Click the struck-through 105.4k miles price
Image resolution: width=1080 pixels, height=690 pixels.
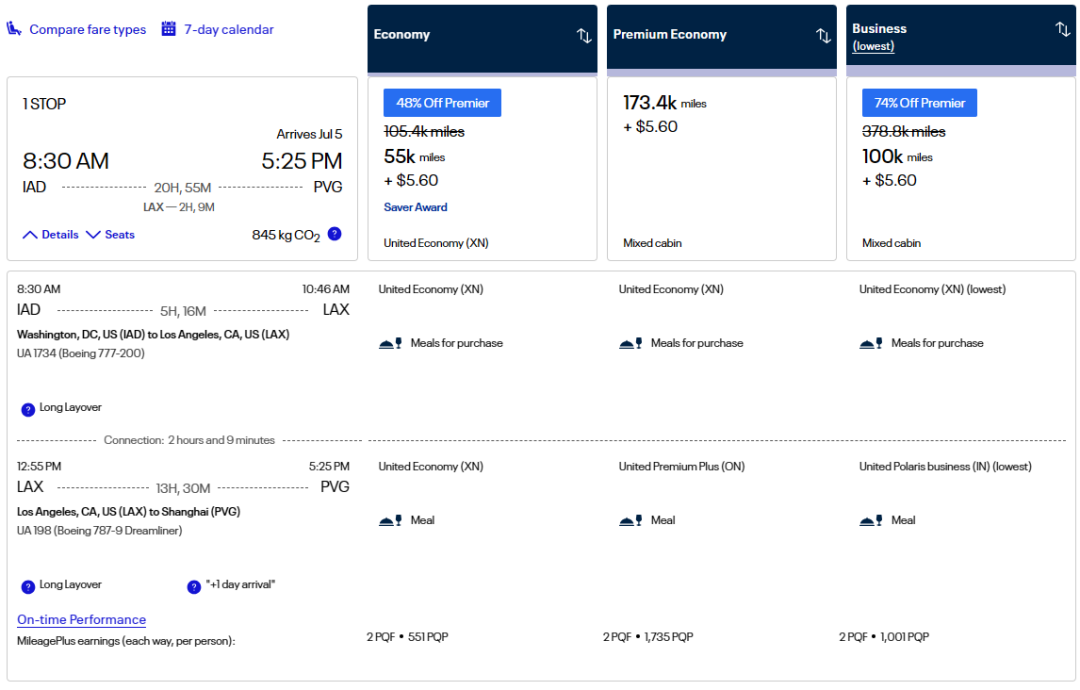point(424,132)
